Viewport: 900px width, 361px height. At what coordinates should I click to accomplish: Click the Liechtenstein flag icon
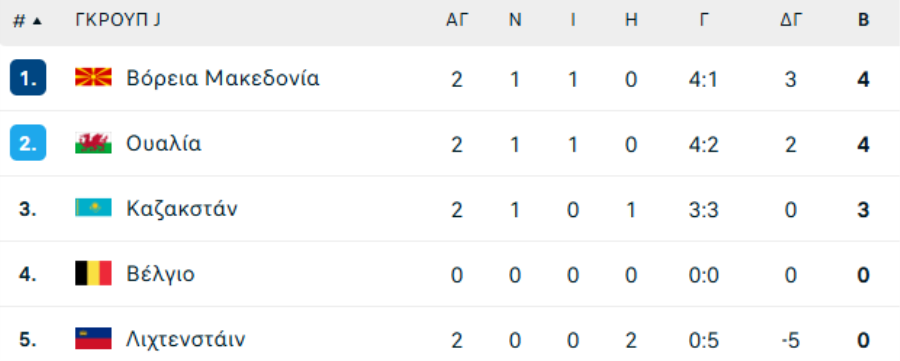pos(93,339)
